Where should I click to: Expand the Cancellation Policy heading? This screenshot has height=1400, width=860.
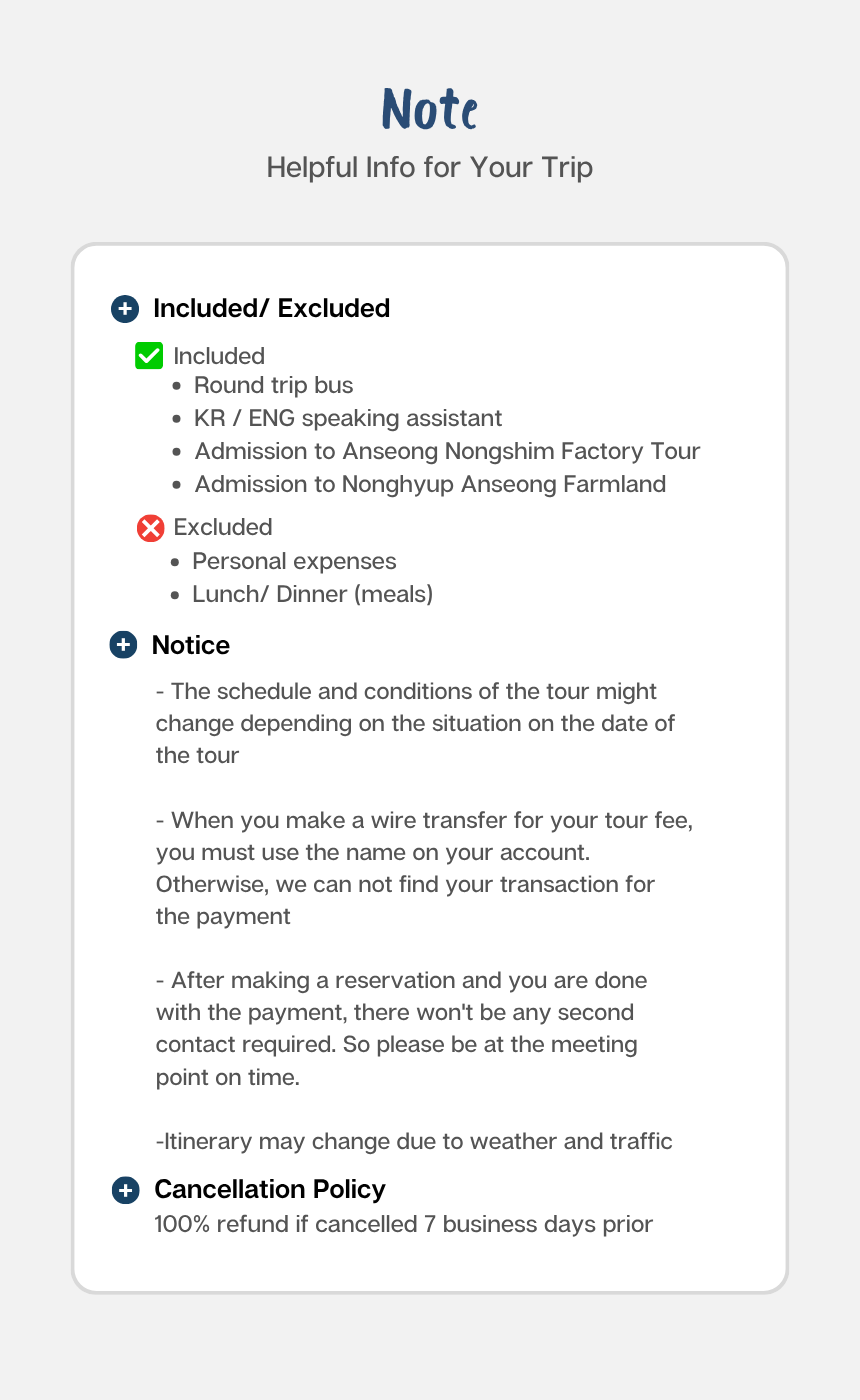pyautogui.click(x=270, y=1189)
